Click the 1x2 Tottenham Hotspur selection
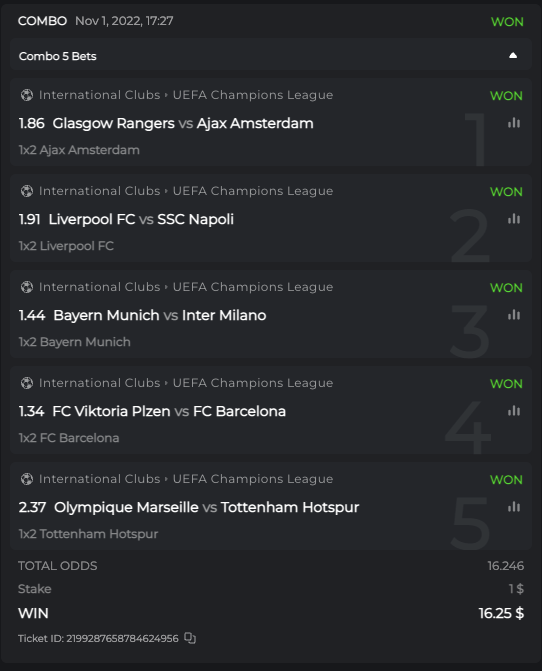This screenshot has width=542, height=671. click(88, 534)
